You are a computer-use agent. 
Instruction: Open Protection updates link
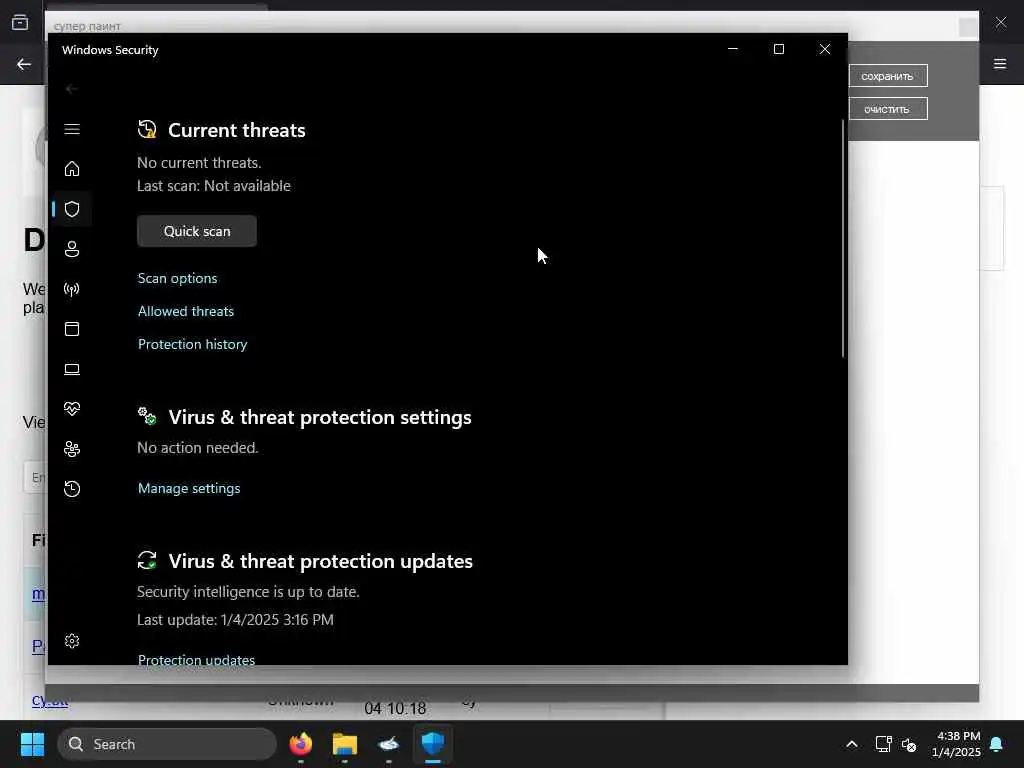(196, 660)
